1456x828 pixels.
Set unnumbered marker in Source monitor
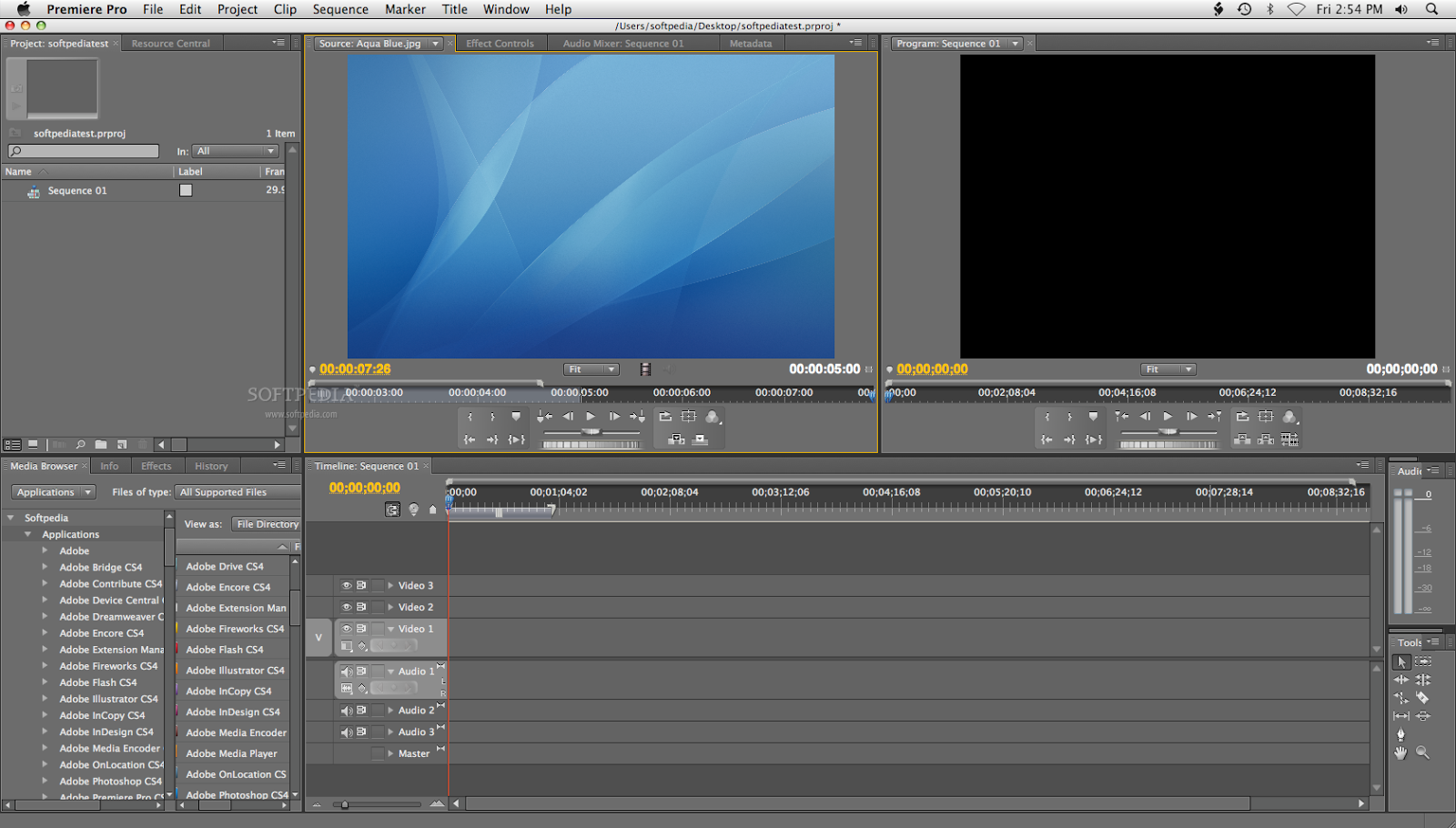[x=516, y=417]
